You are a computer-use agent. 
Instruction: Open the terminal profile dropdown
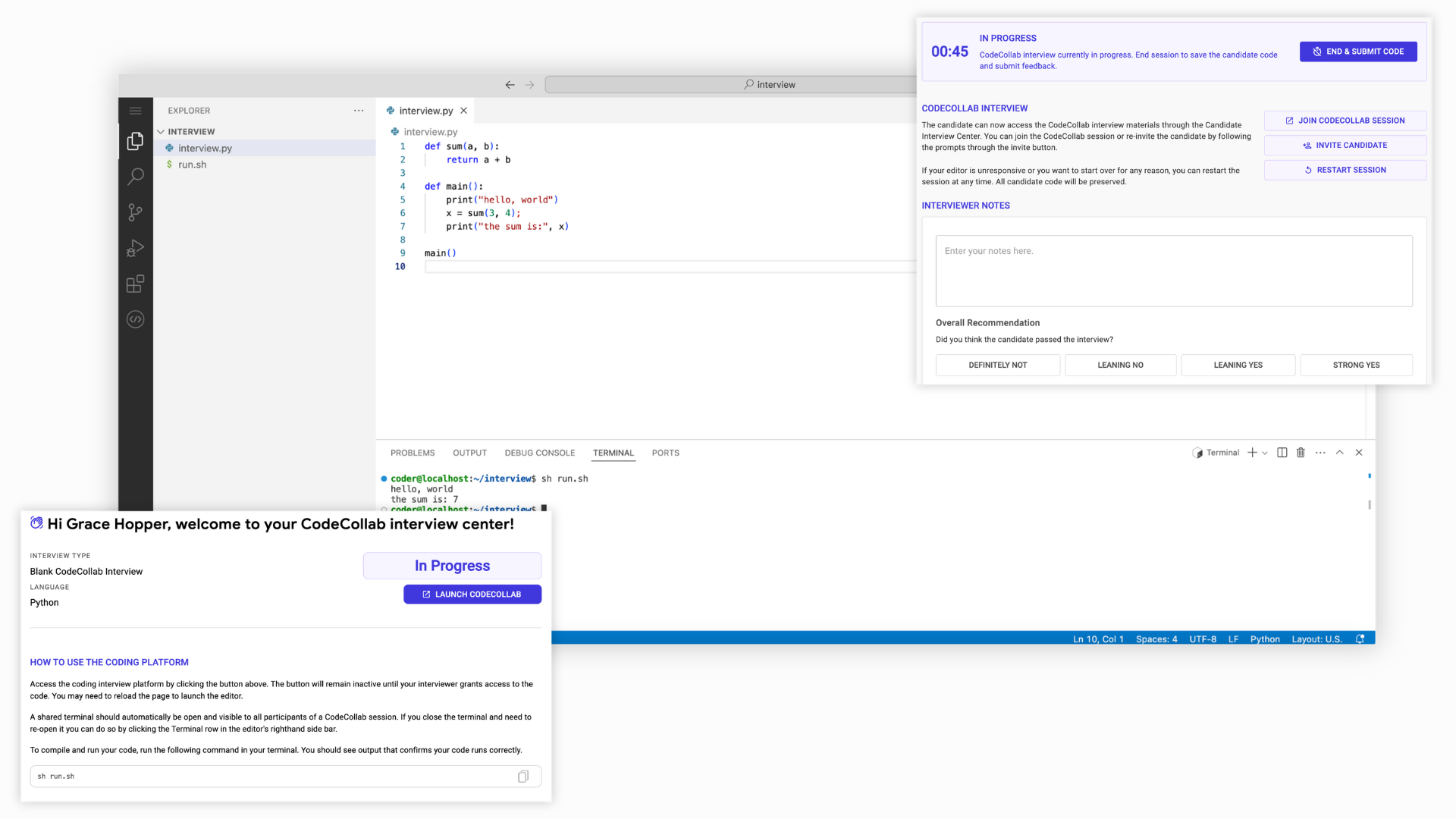(x=1263, y=453)
